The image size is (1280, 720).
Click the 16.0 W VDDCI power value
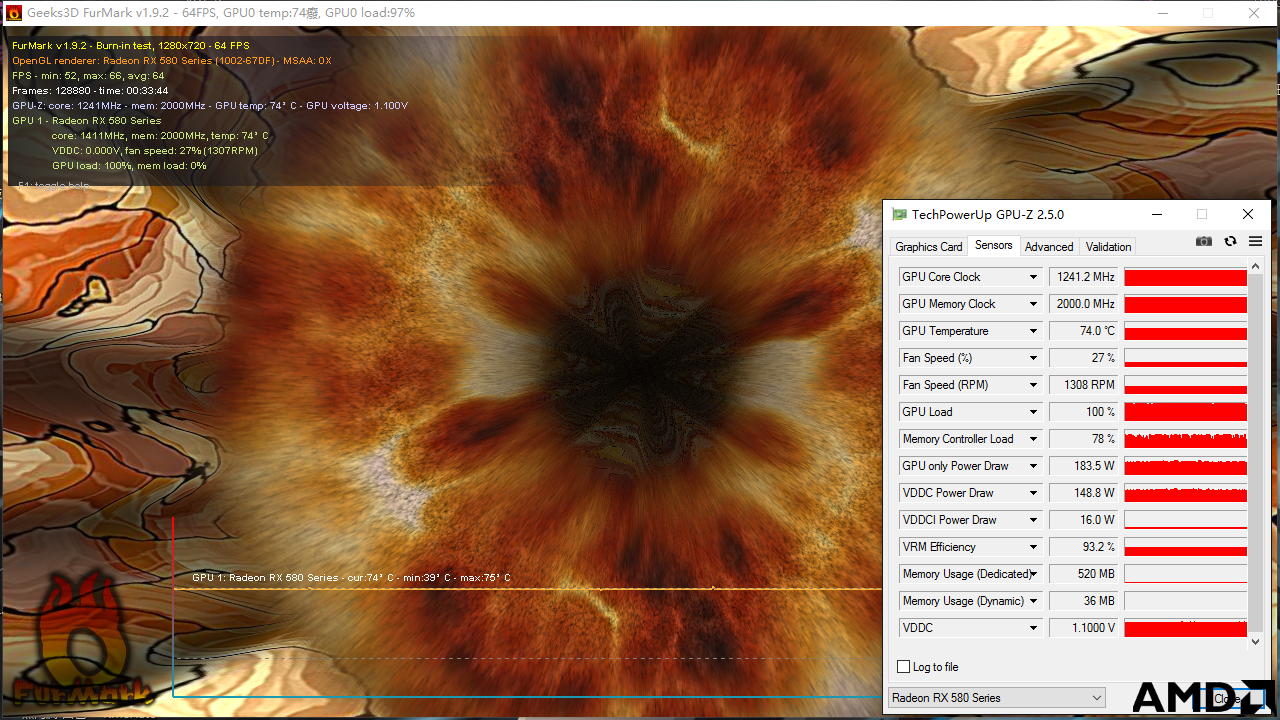[x=1083, y=520]
